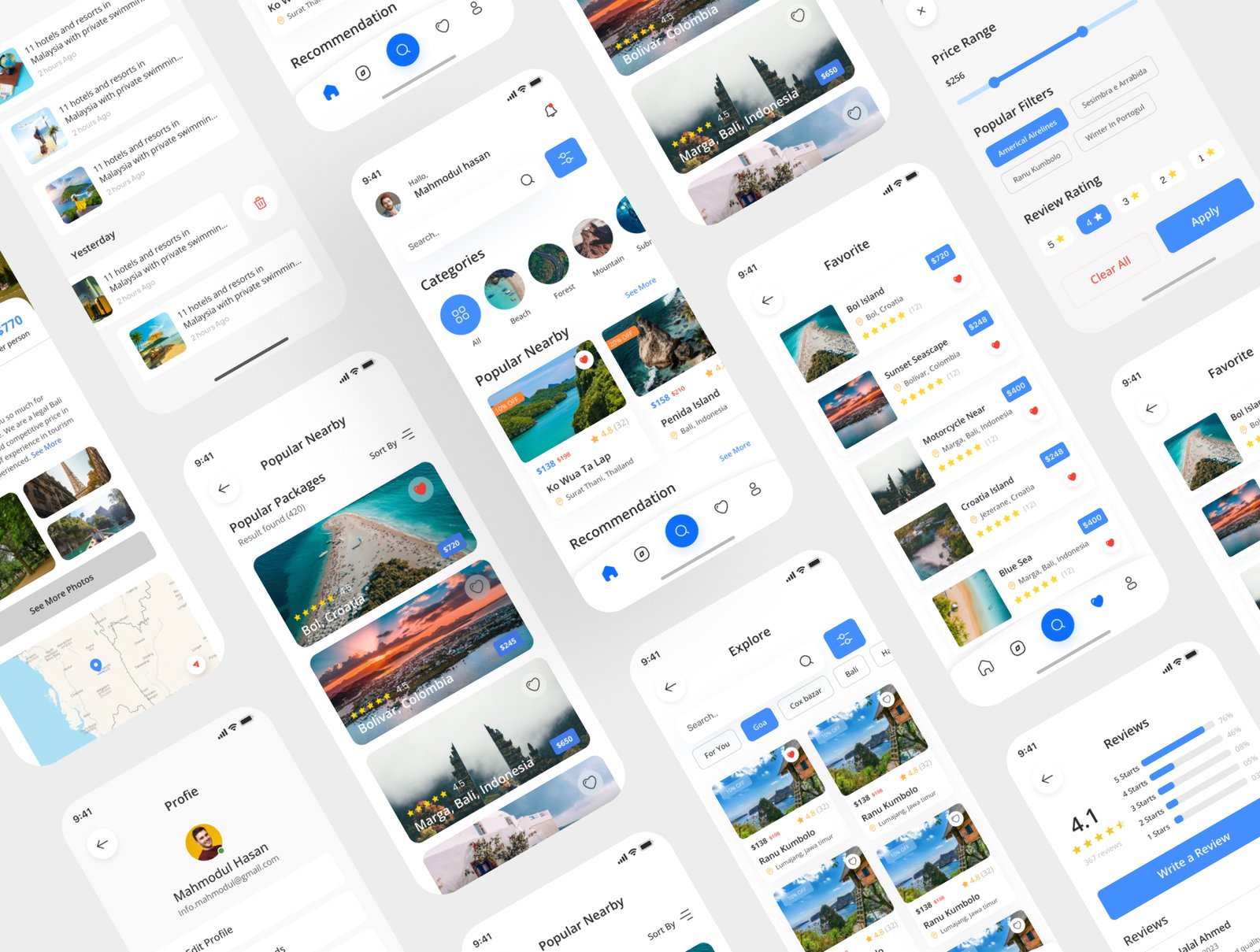Screen dimensions: 1260x952
Task: Click the red trash delete icon
Action: tap(260, 202)
